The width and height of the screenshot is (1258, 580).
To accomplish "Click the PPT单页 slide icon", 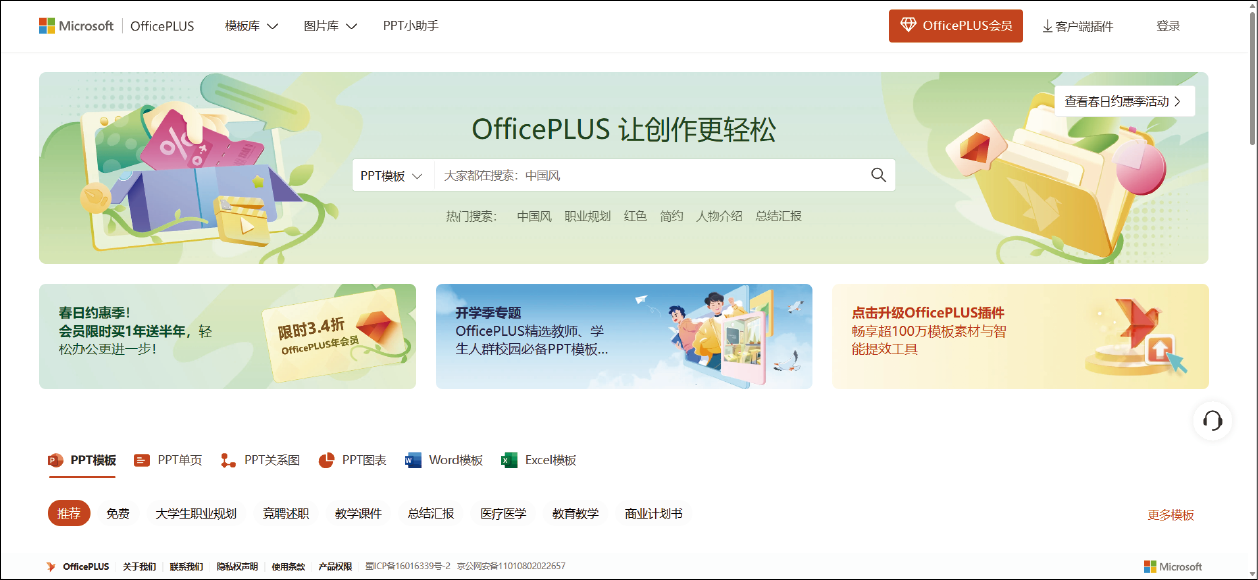I will click(x=142, y=460).
